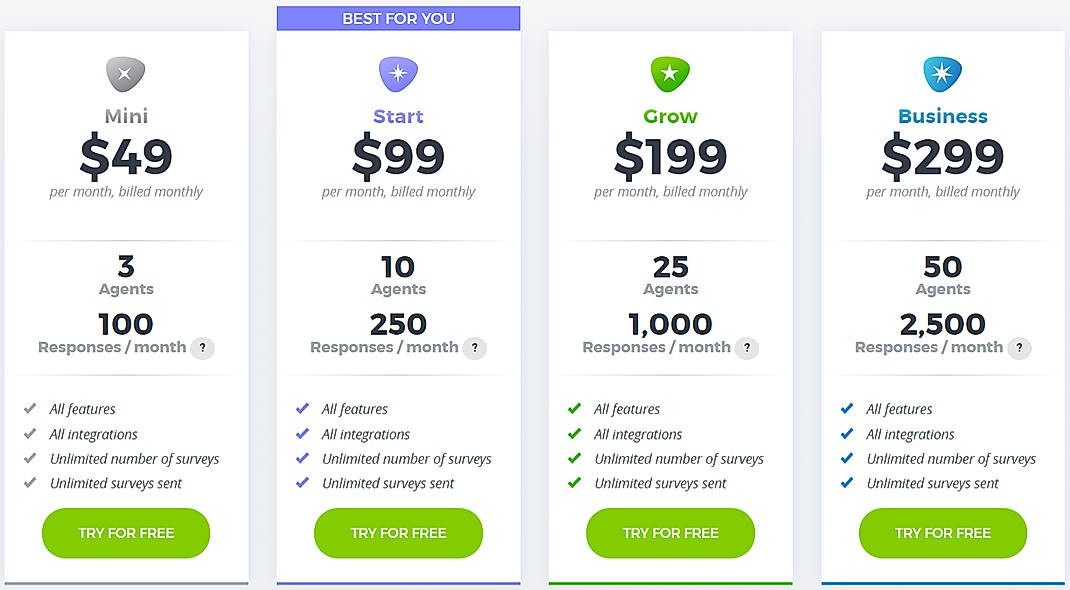Click Unlimited surveys sent checkmark in Business
This screenshot has width=1070, height=590.
pos(847,483)
